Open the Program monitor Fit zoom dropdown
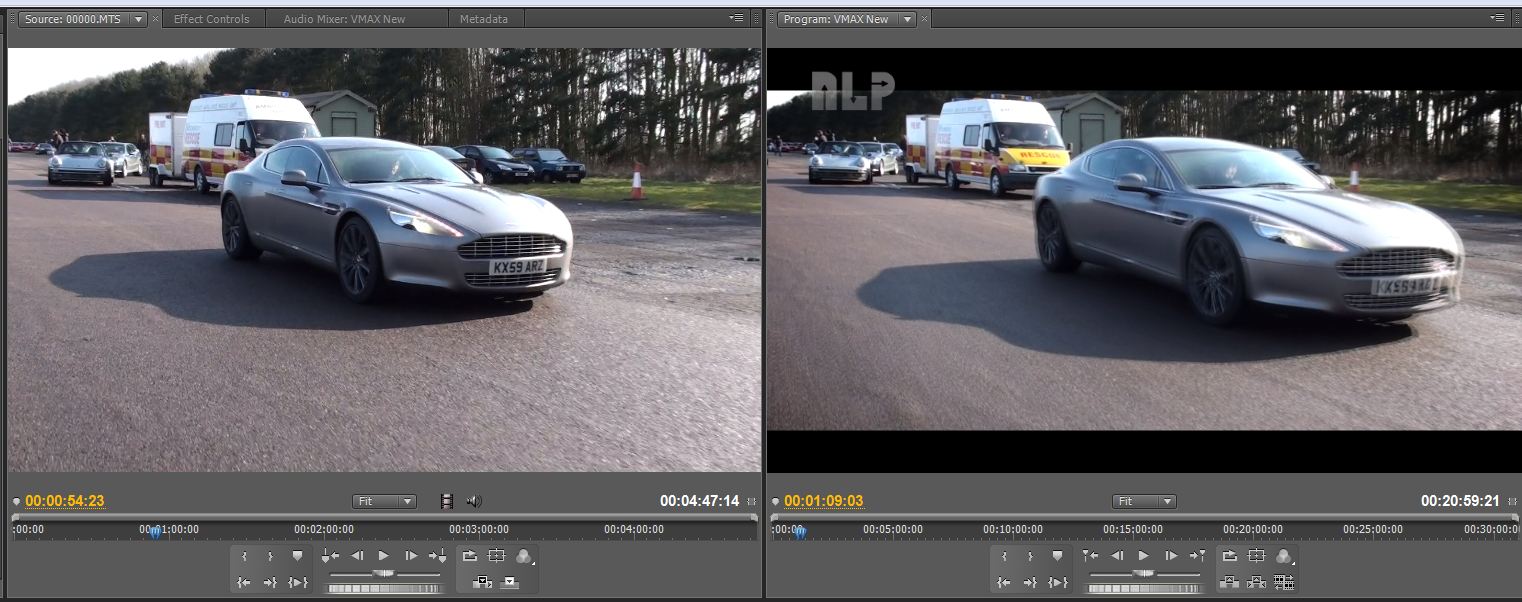The height and width of the screenshot is (602, 1522). 1144,501
